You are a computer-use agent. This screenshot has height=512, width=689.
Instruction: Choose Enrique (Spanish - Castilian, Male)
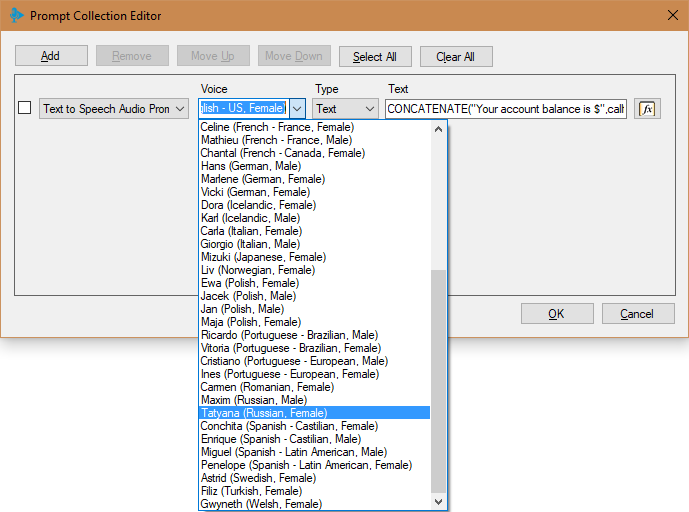(x=315, y=439)
